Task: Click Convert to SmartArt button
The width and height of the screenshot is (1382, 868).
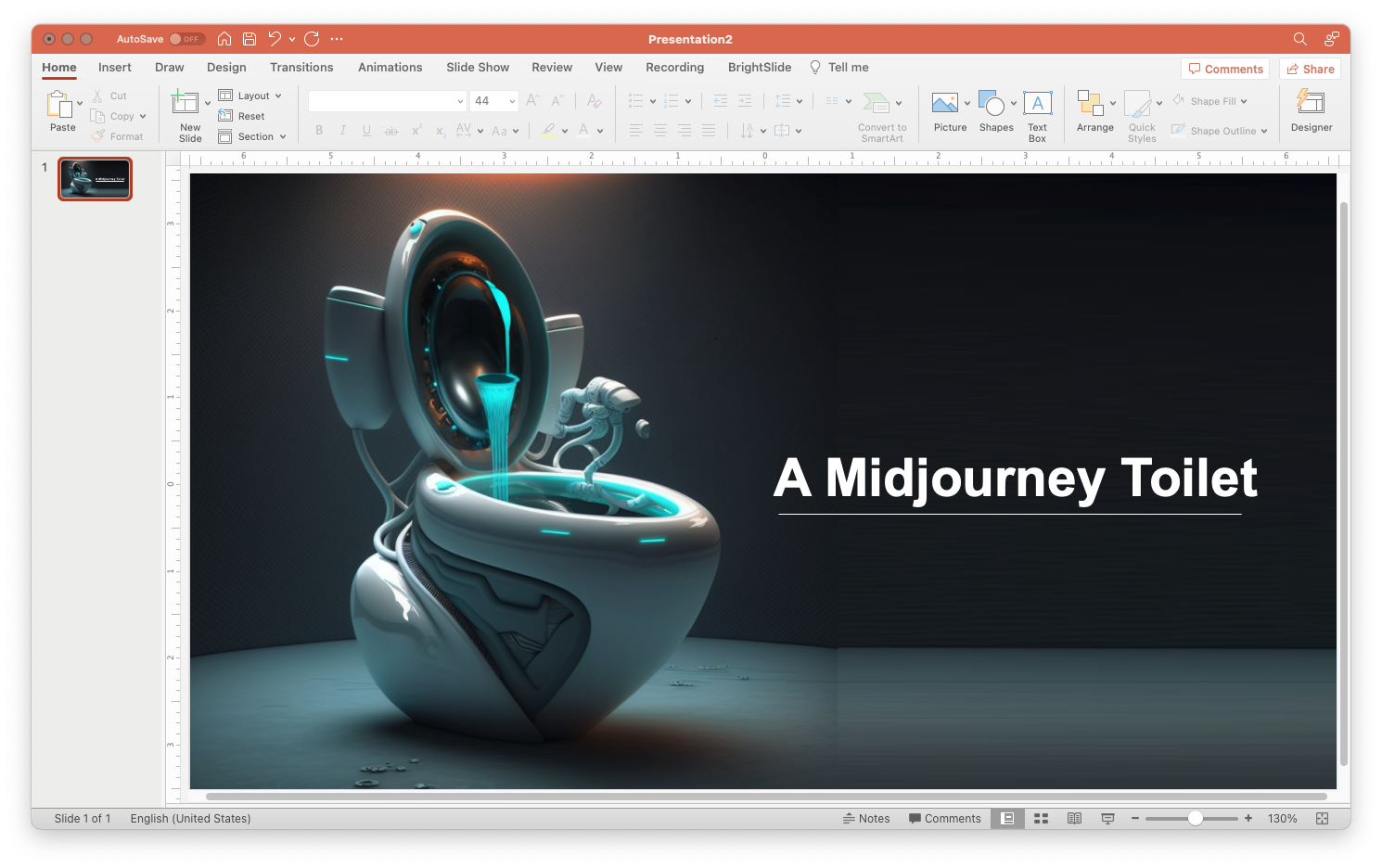Action: click(881, 116)
